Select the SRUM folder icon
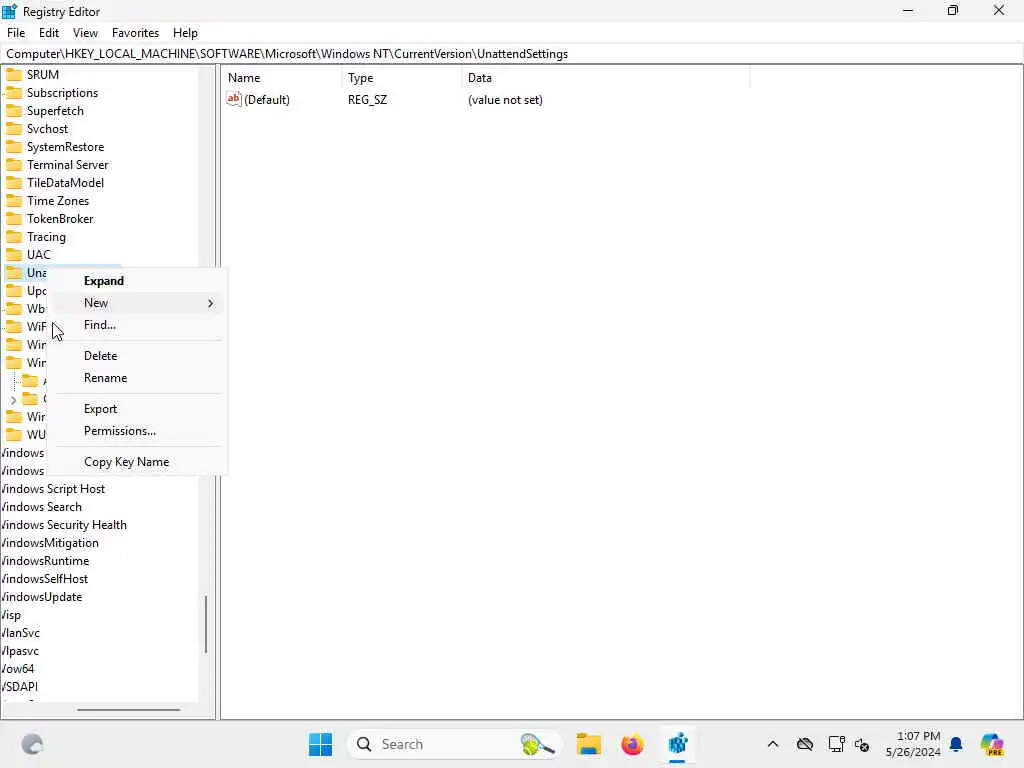1024x768 pixels. [x=14, y=74]
